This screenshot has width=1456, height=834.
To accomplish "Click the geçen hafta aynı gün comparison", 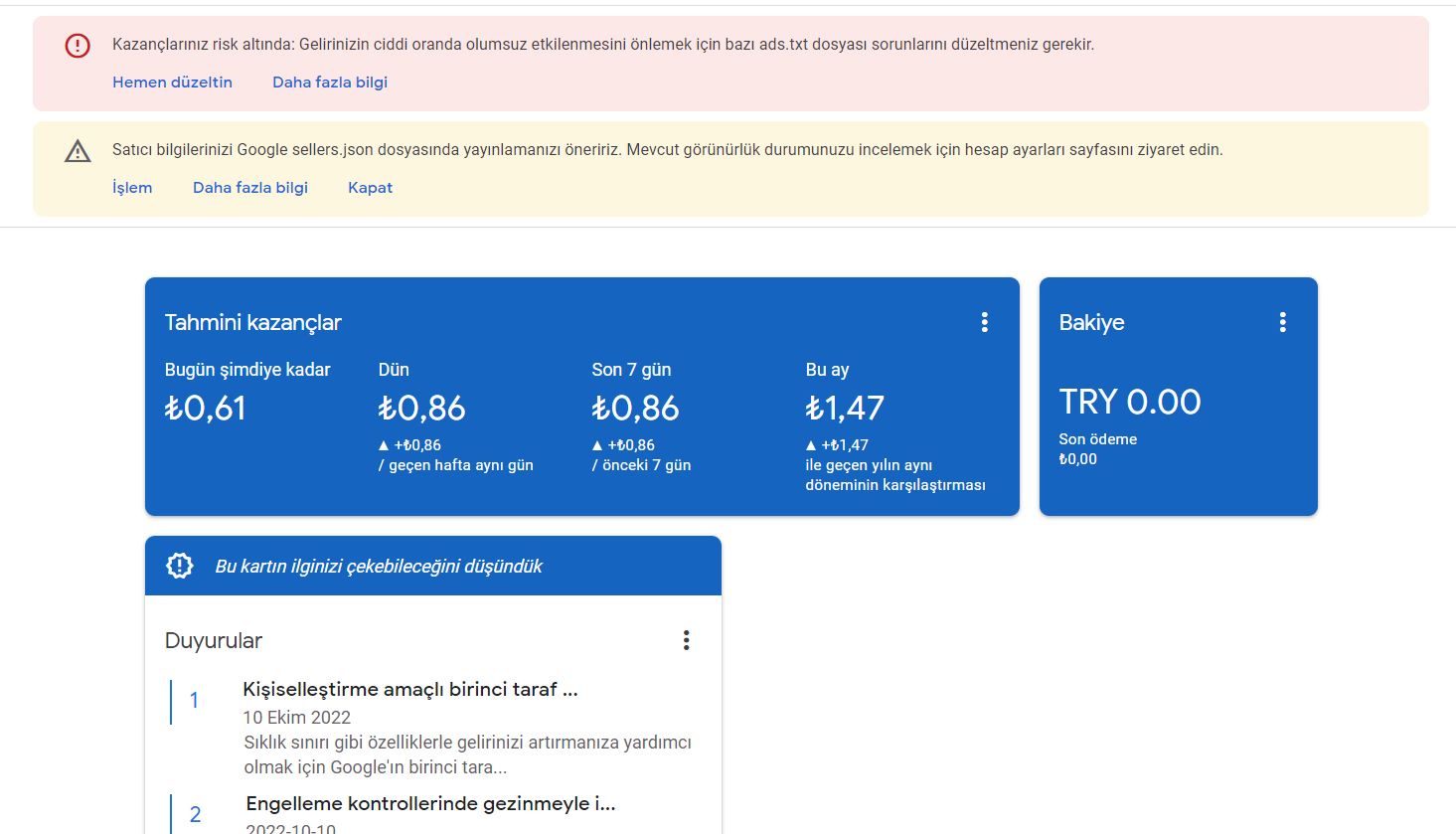I will click(x=456, y=465).
